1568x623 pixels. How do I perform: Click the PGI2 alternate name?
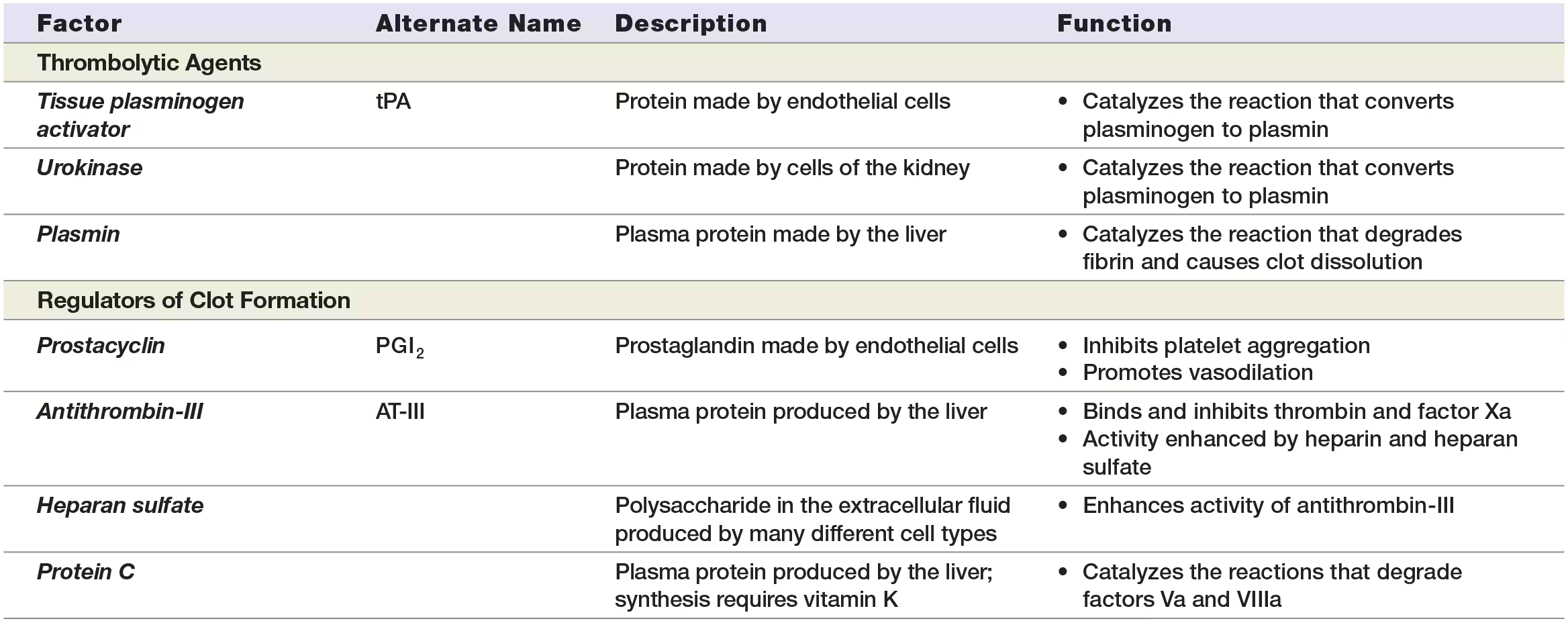coord(399,346)
